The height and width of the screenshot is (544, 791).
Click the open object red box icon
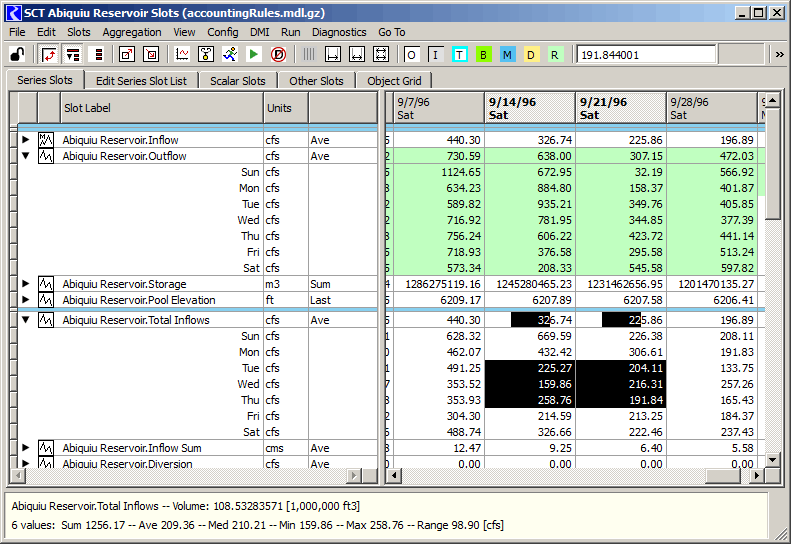coord(151,54)
